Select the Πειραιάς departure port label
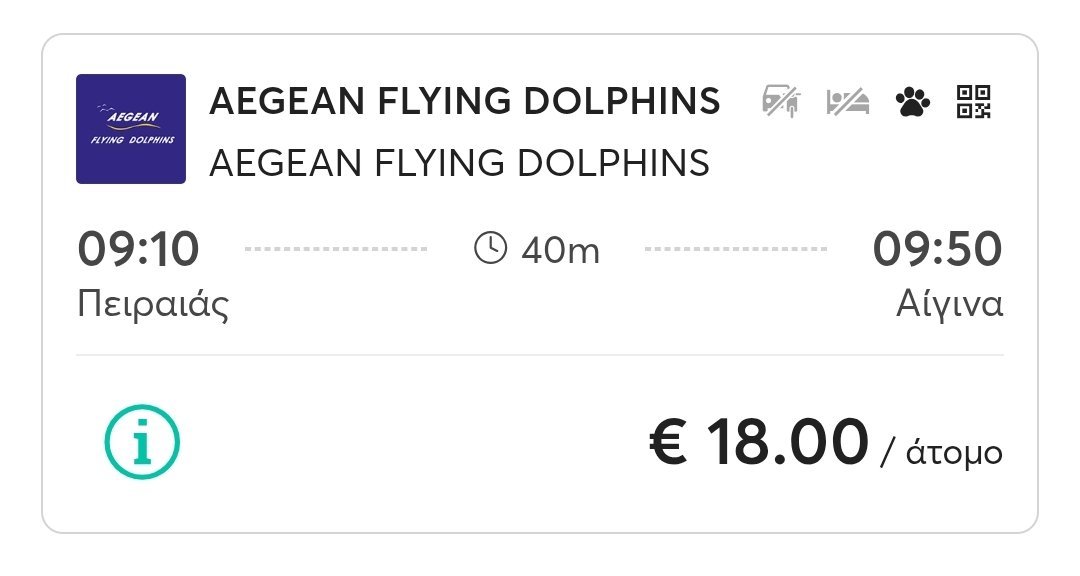This screenshot has width=1080, height=576. [x=153, y=304]
